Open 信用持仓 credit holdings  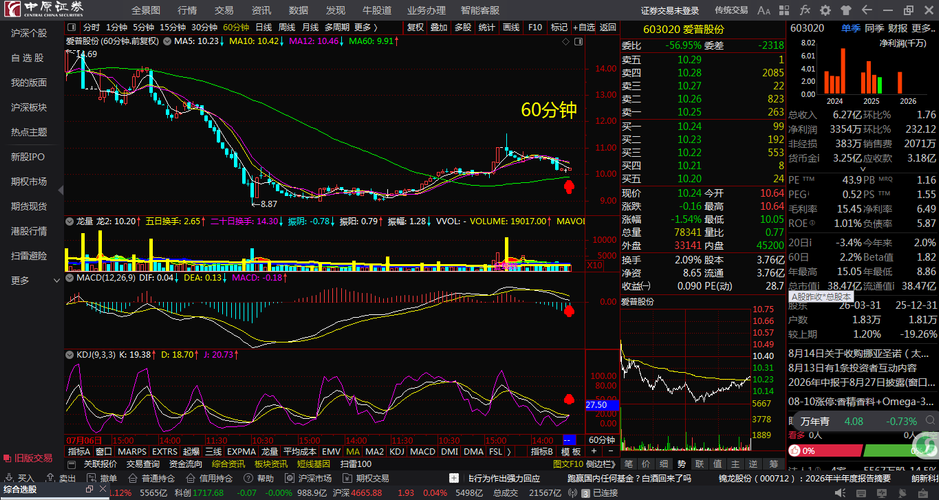tap(209, 478)
